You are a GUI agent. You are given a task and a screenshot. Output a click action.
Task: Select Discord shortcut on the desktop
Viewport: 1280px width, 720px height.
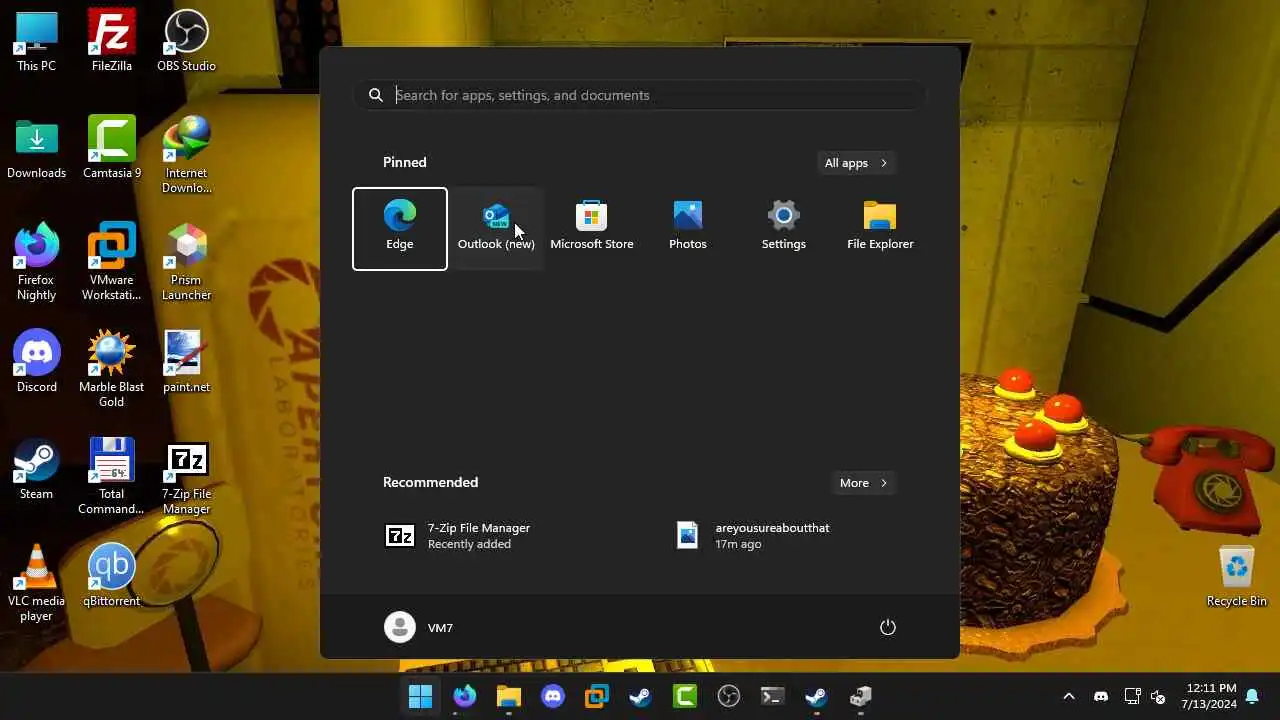click(36, 363)
